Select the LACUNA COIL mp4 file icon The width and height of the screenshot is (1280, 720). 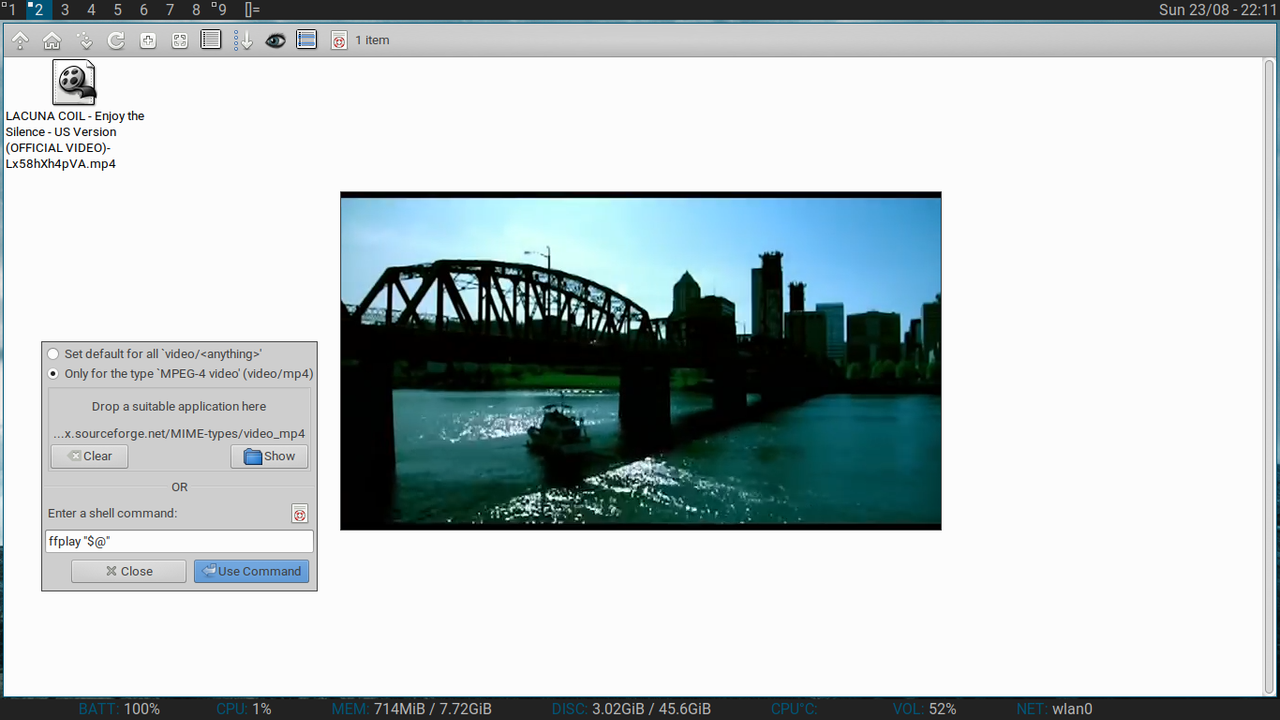pyautogui.click(x=75, y=82)
